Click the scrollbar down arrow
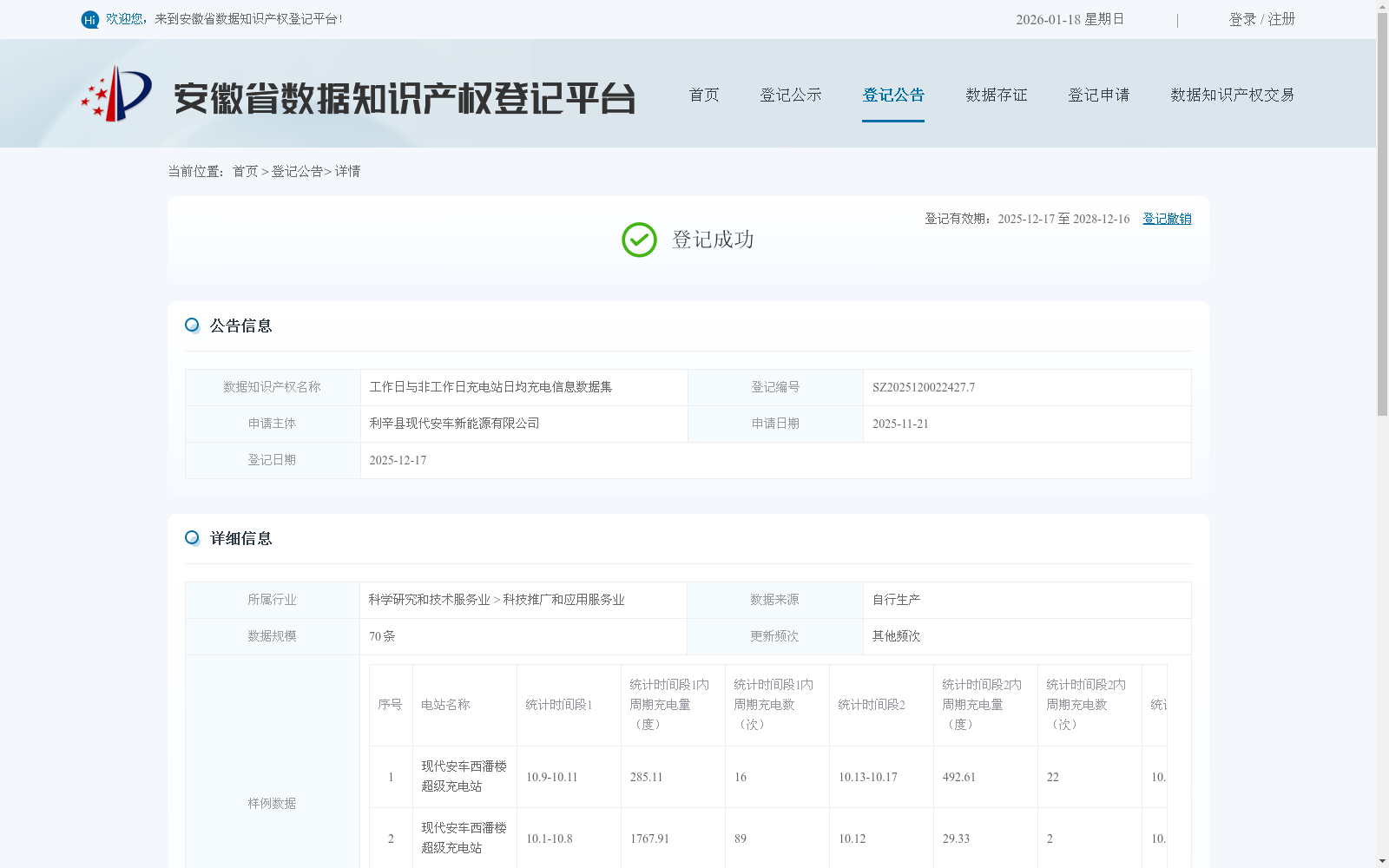The height and width of the screenshot is (868, 1389). 1382,861
